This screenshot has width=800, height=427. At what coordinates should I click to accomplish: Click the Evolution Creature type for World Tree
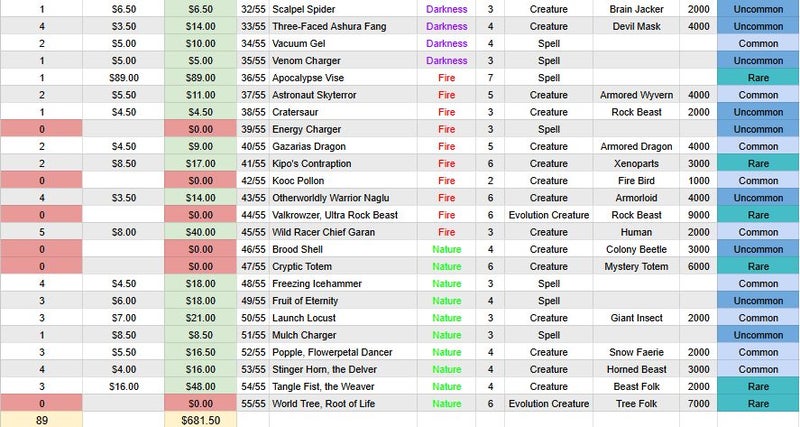click(x=548, y=404)
